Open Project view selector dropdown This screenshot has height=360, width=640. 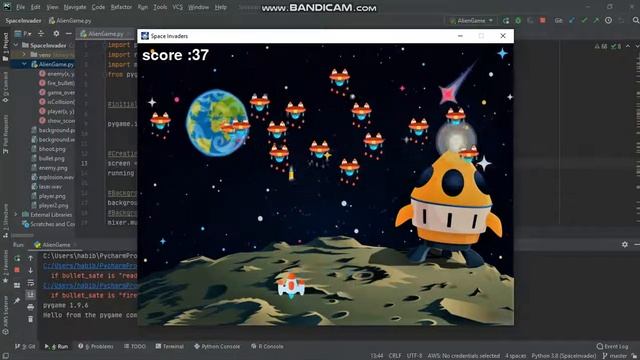[x=23, y=33]
